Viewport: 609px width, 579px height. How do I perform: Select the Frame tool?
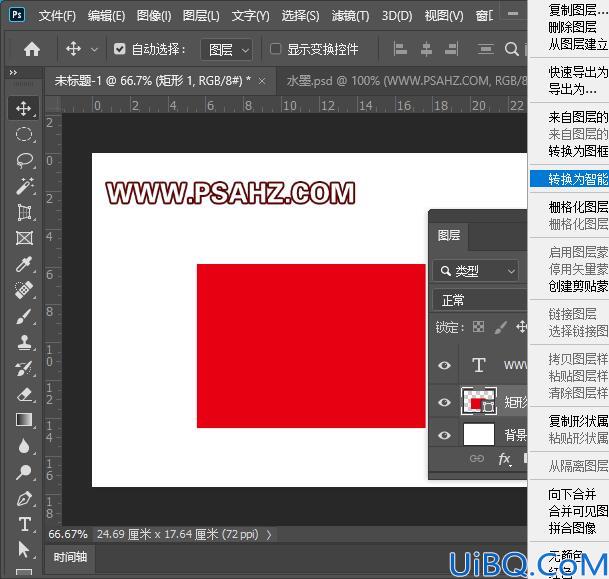click(x=24, y=238)
